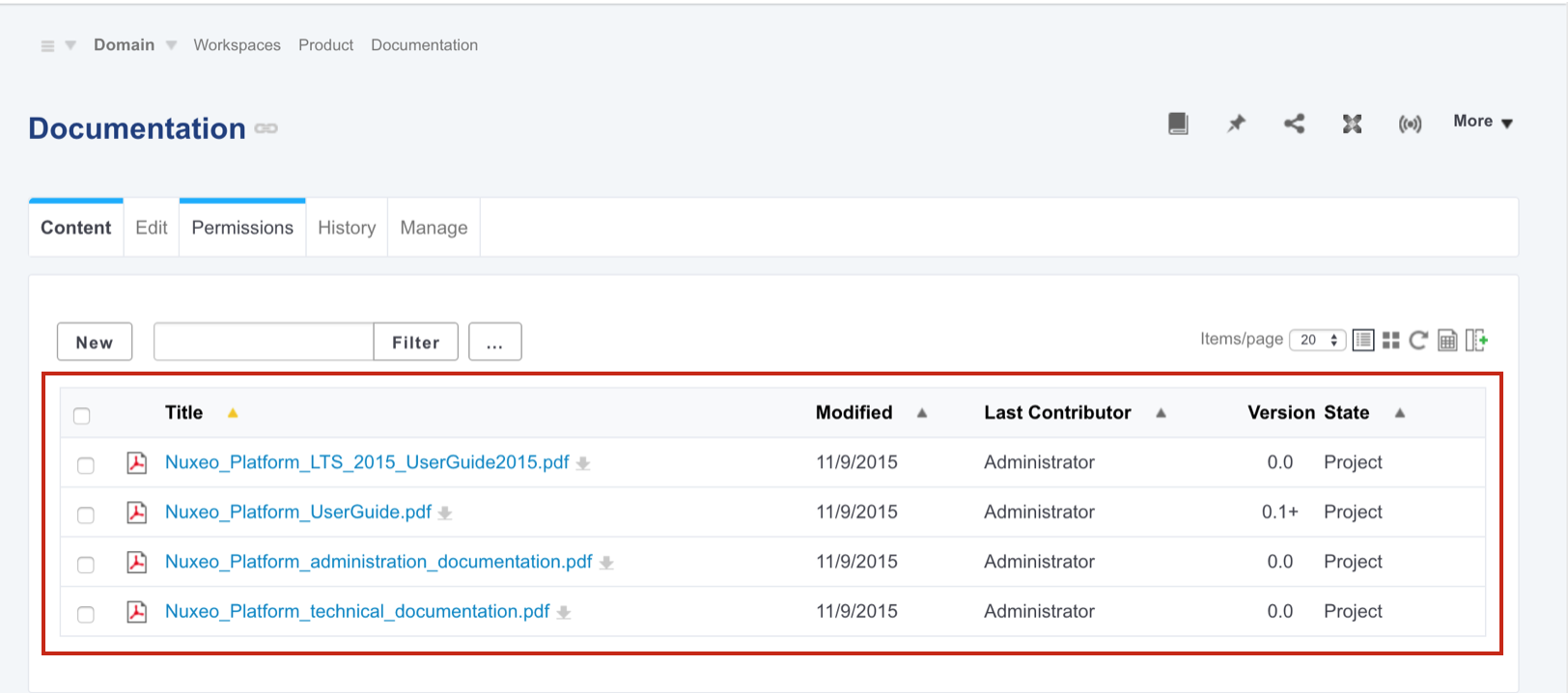Focus the filter text input field
1568x693 pixels.
264,342
